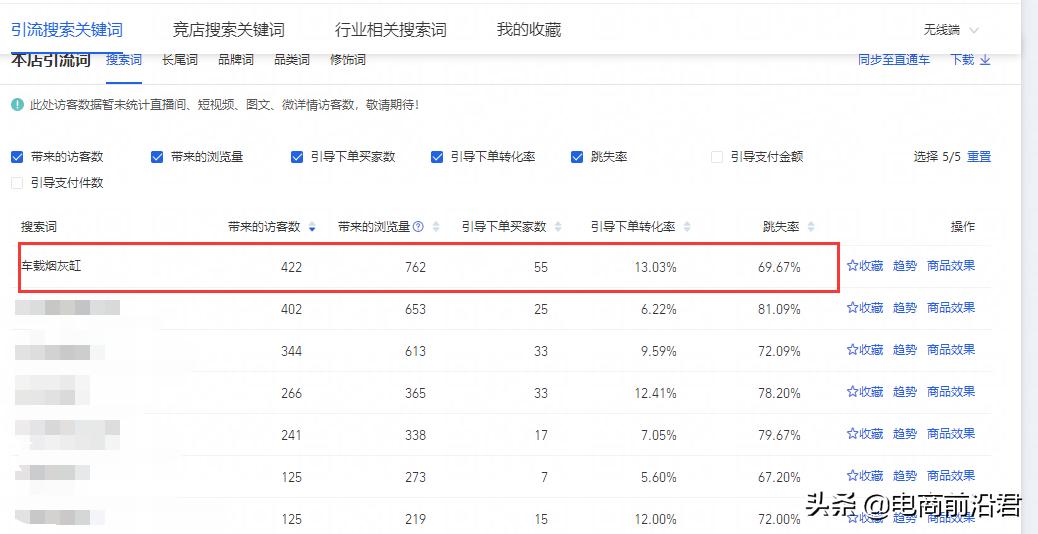Click 同步至直通车 link
Screen dimensions: 1038x534
pyautogui.click(x=894, y=60)
